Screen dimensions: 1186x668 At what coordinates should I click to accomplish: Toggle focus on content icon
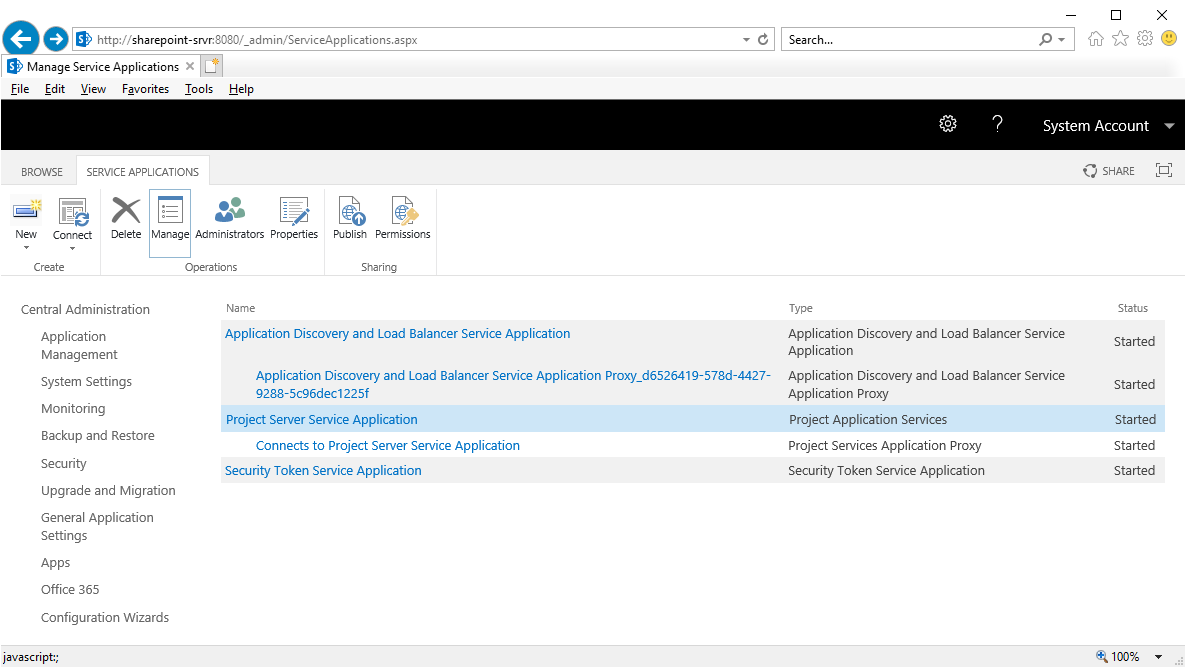coord(1163,170)
